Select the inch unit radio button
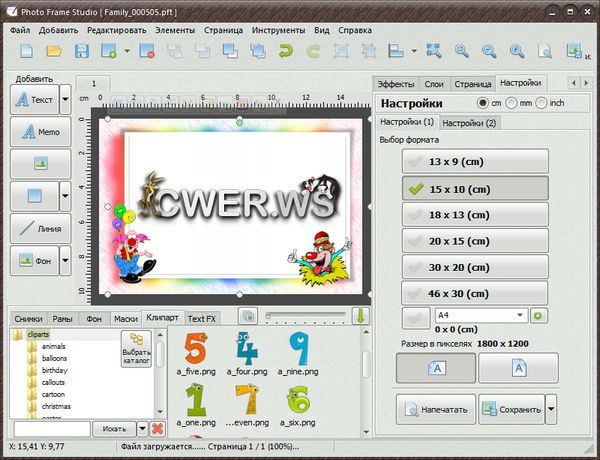600x460 pixels. tap(541, 103)
